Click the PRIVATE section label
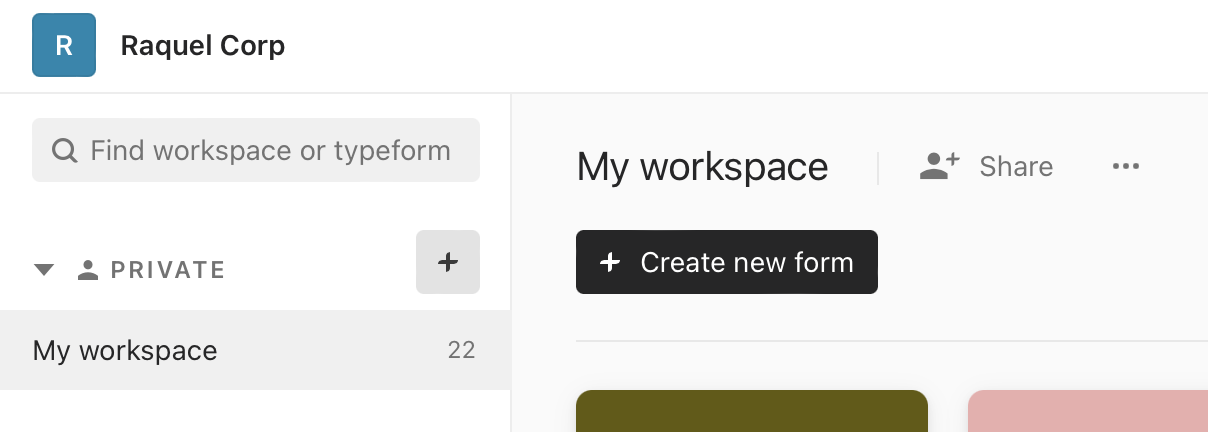 pyautogui.click(x=167, y=270)
